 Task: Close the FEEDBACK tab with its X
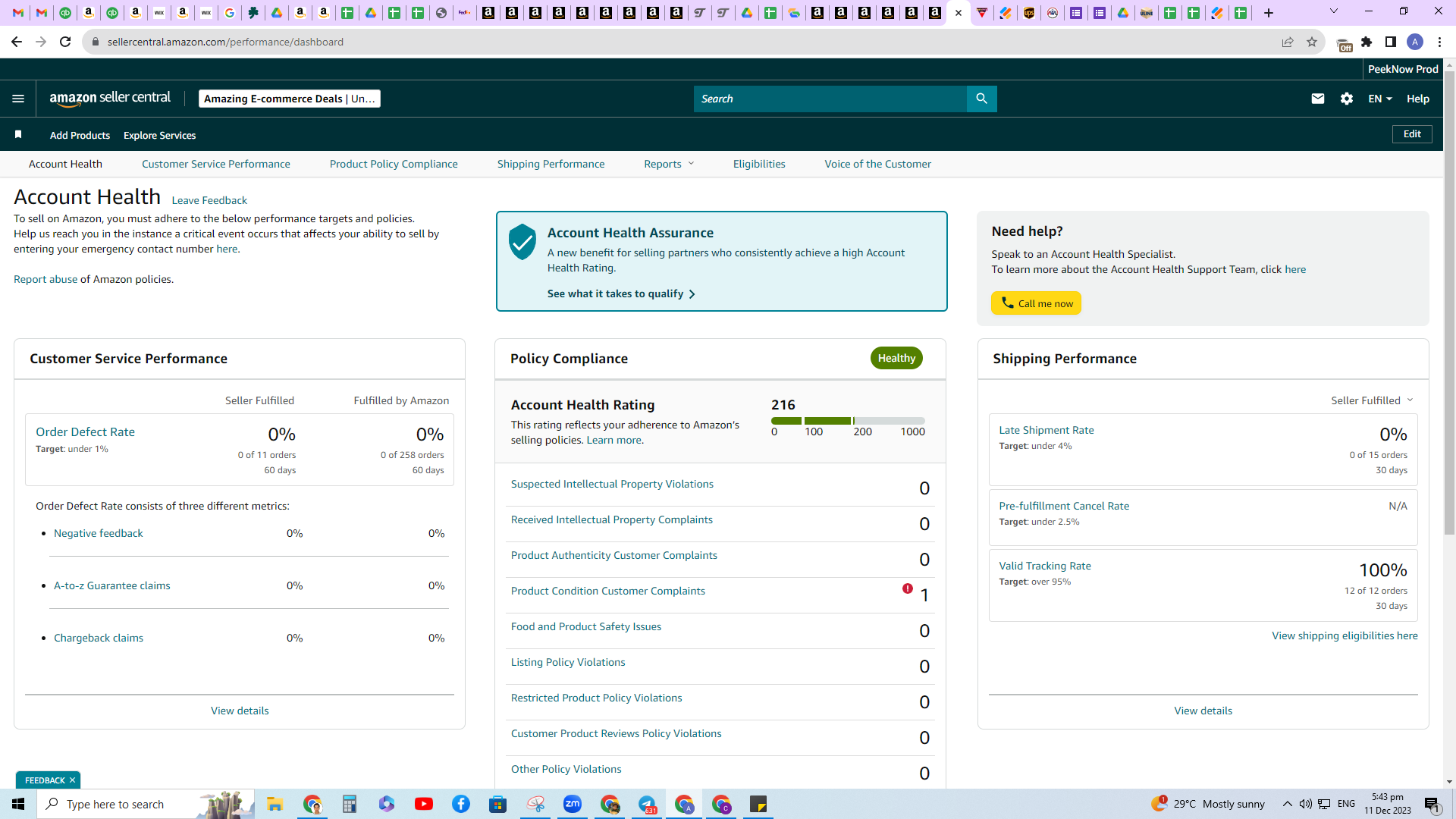[x=73, y=780]
